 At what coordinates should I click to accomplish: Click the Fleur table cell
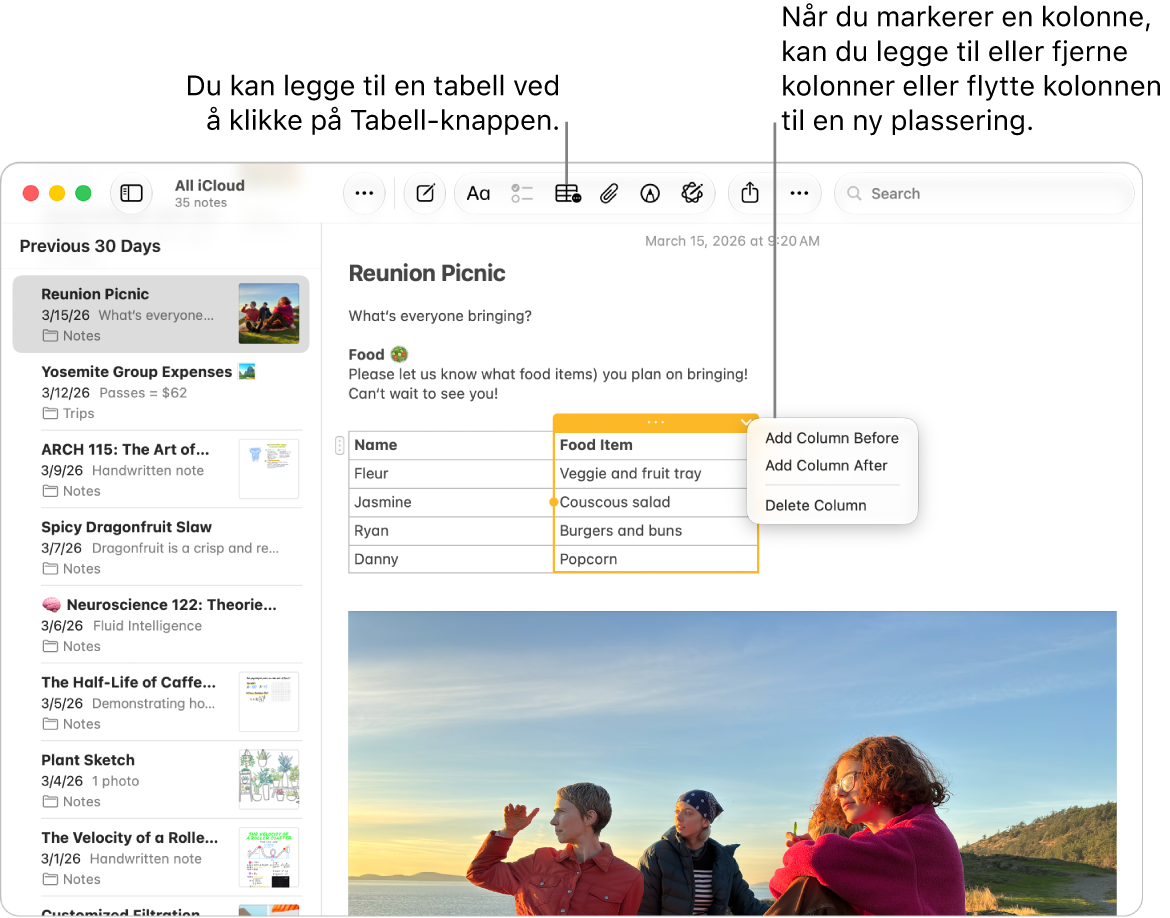tap(451, 474)
